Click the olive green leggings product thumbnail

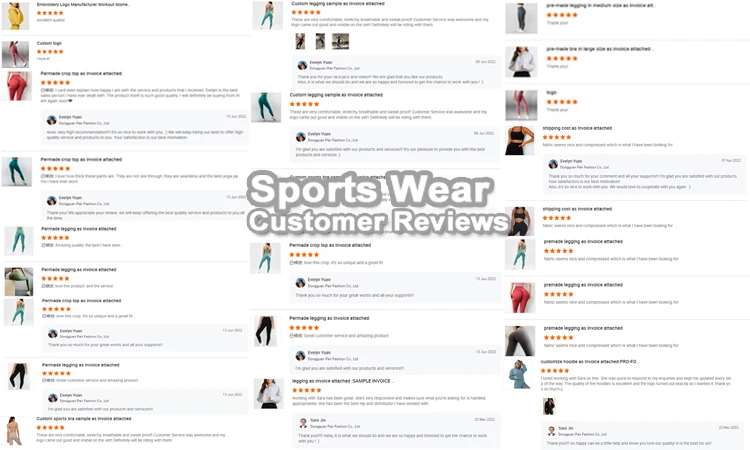click(19, 281)
